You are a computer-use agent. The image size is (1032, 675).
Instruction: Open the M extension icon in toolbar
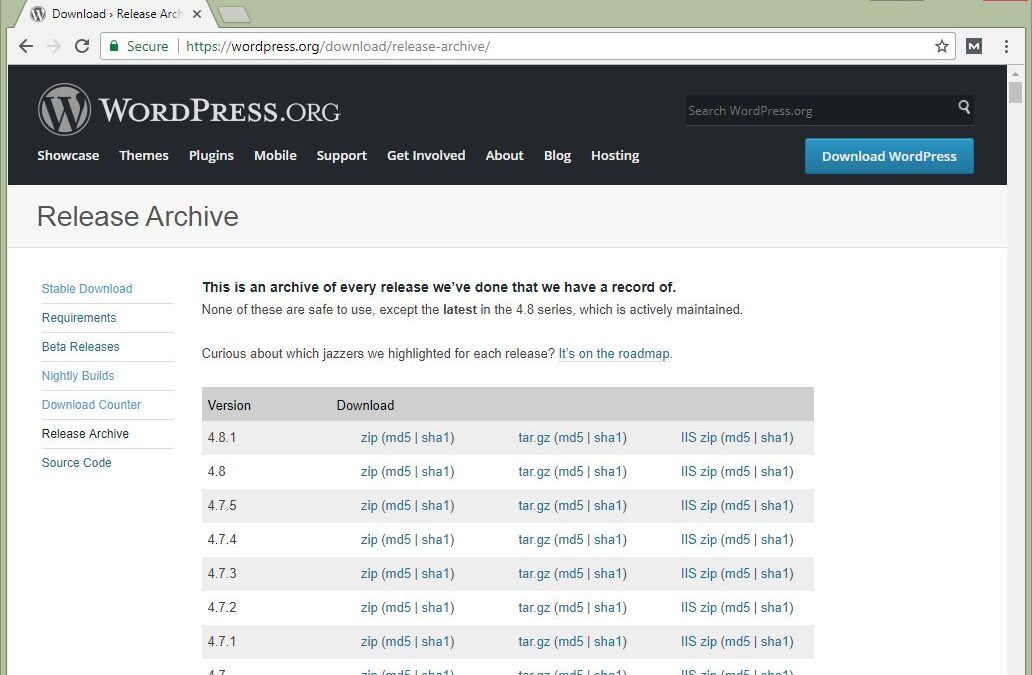(x=974, y=46)
